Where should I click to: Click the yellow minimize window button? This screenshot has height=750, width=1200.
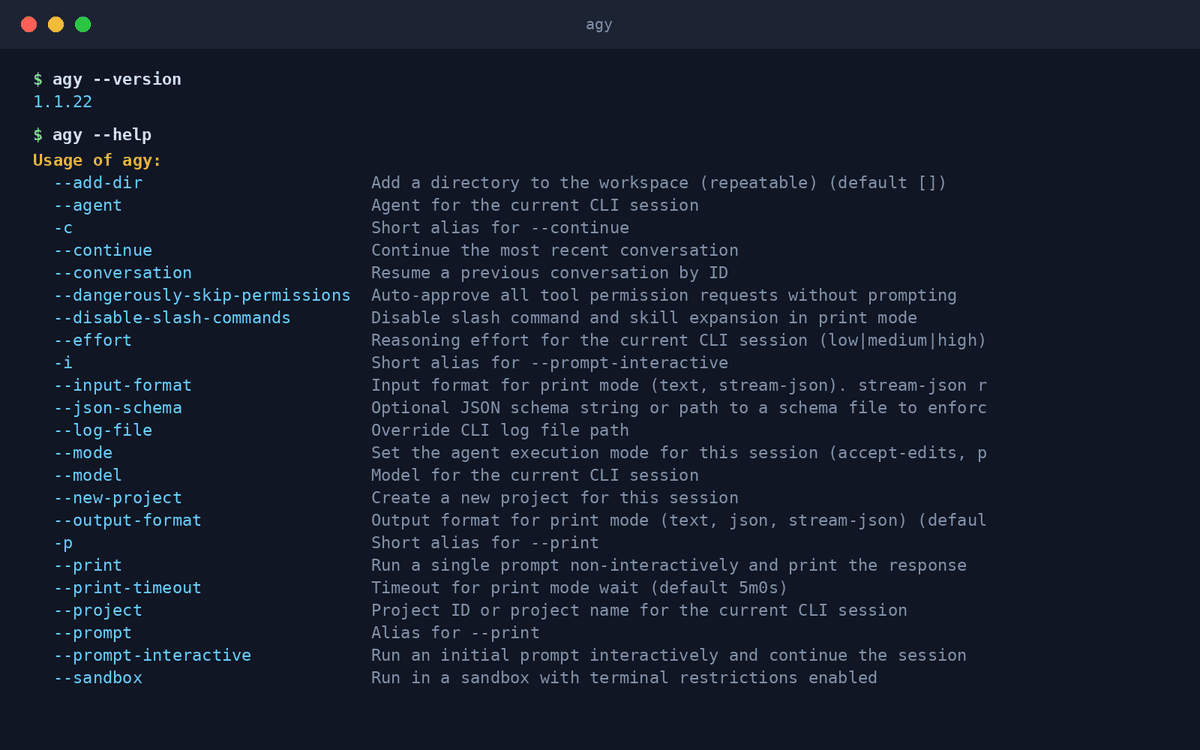pos(56,24)
